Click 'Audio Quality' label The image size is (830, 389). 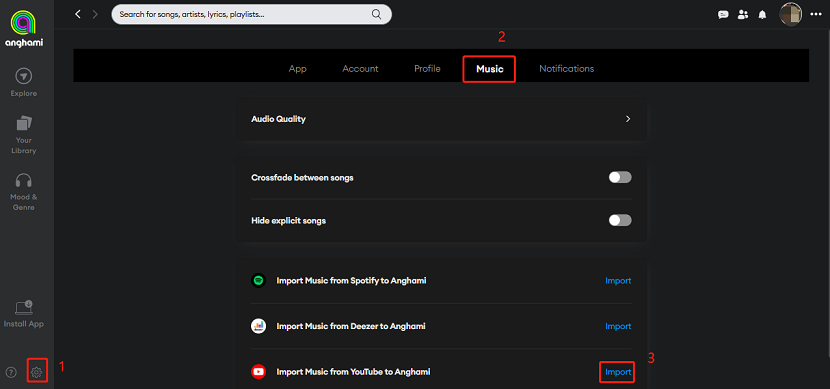pos(278,119)
